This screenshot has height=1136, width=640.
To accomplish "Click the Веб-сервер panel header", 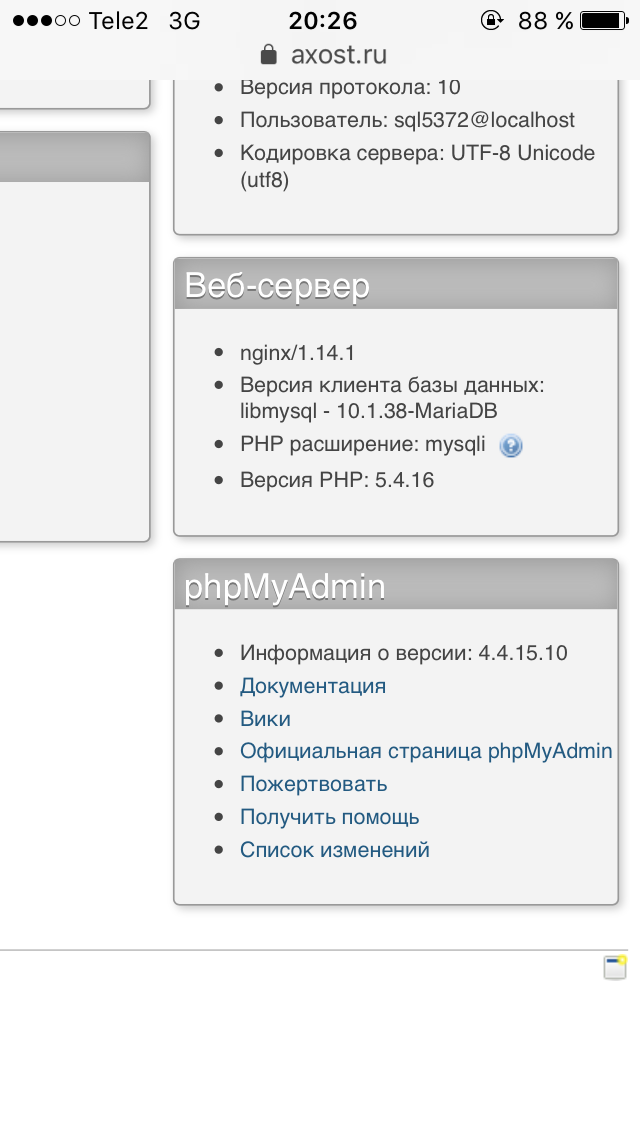I will pyautogui.click(x=396, y=286).
